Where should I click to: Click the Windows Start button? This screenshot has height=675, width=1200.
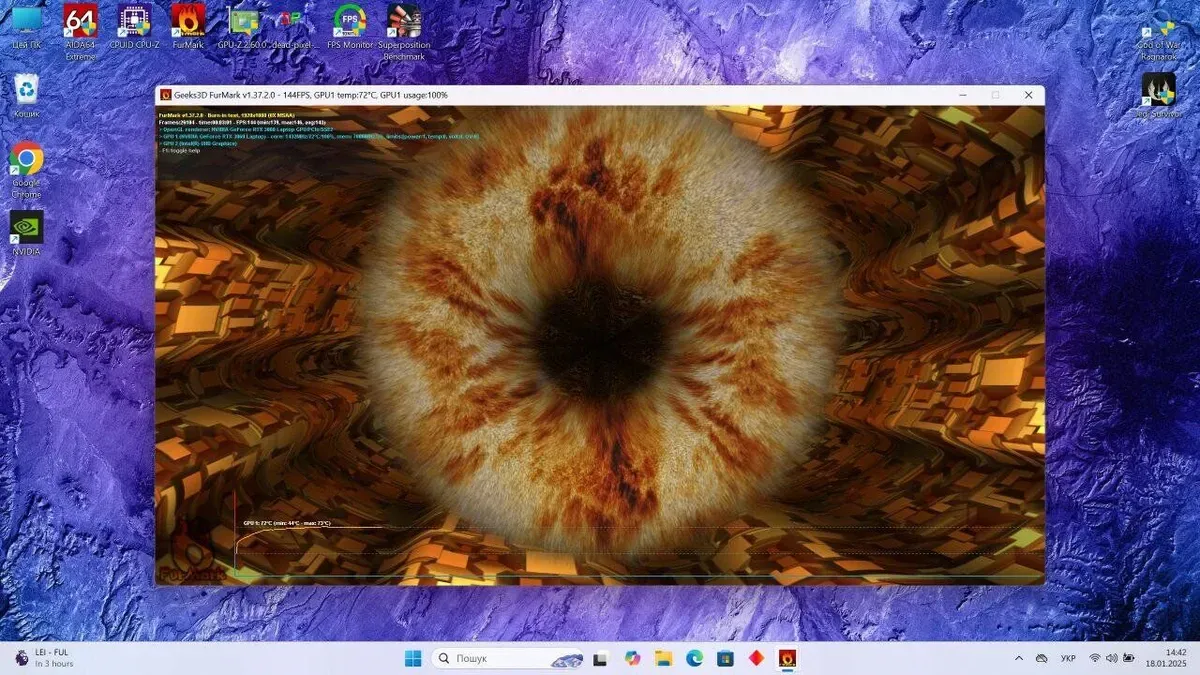[x=412, y=658]
